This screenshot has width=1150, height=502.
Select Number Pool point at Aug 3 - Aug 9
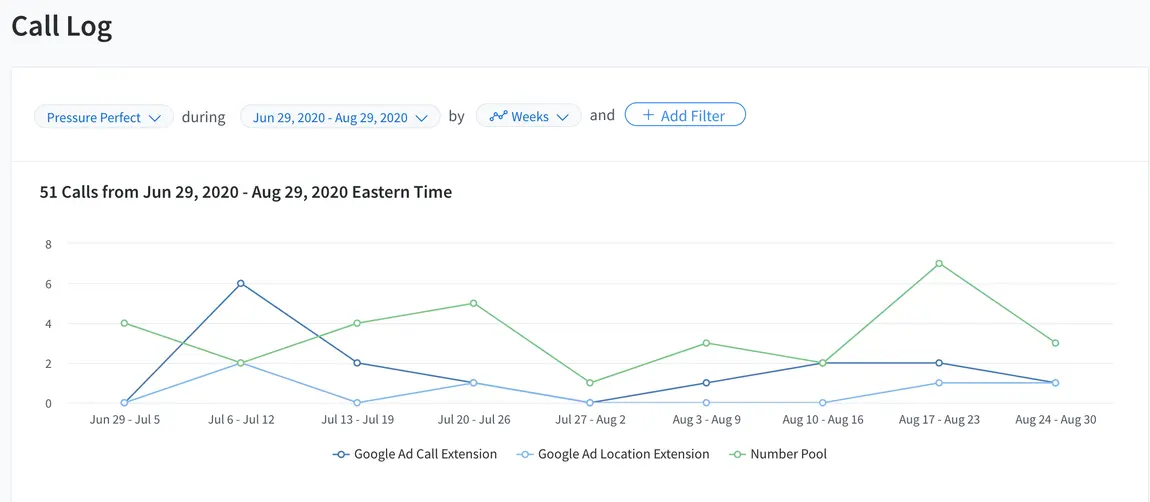pyautogui.click(x=706, y=343)
